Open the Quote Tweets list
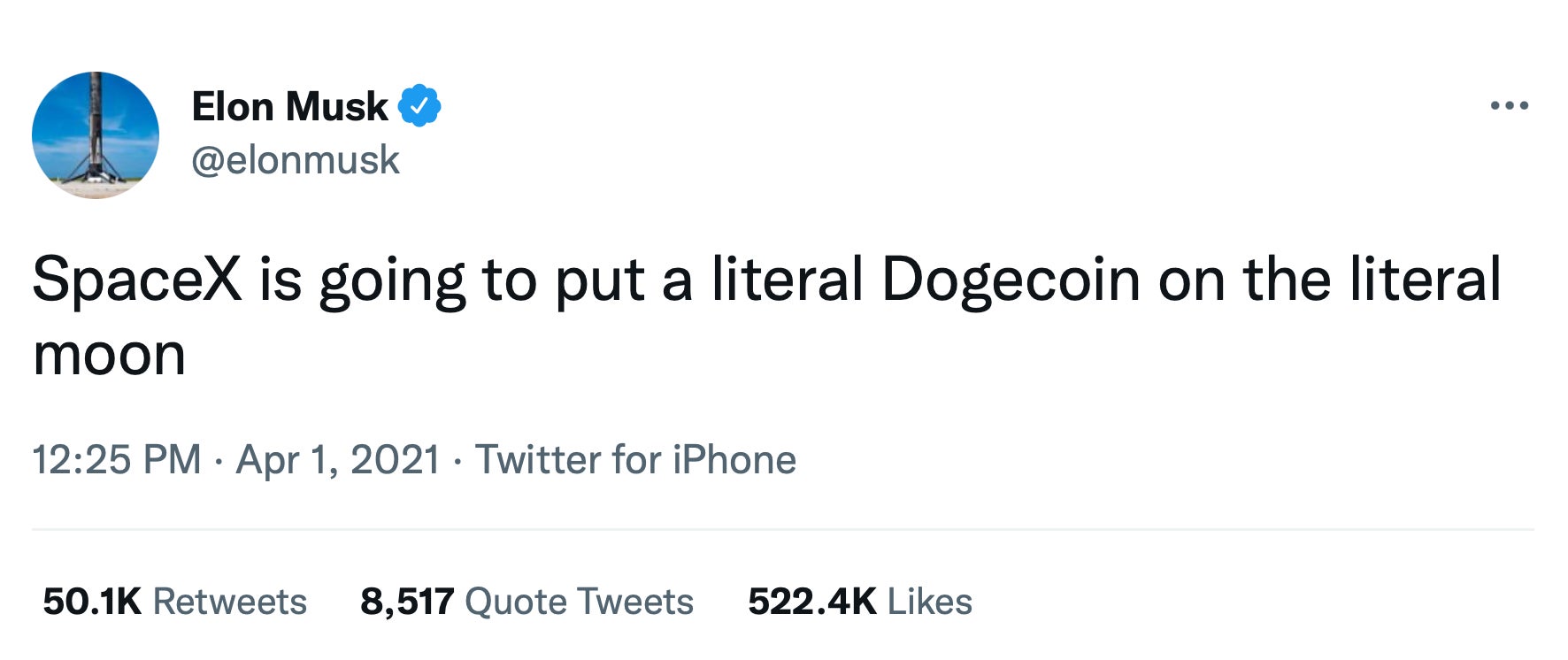This screenshot has width=1568, height=660. 579,602
